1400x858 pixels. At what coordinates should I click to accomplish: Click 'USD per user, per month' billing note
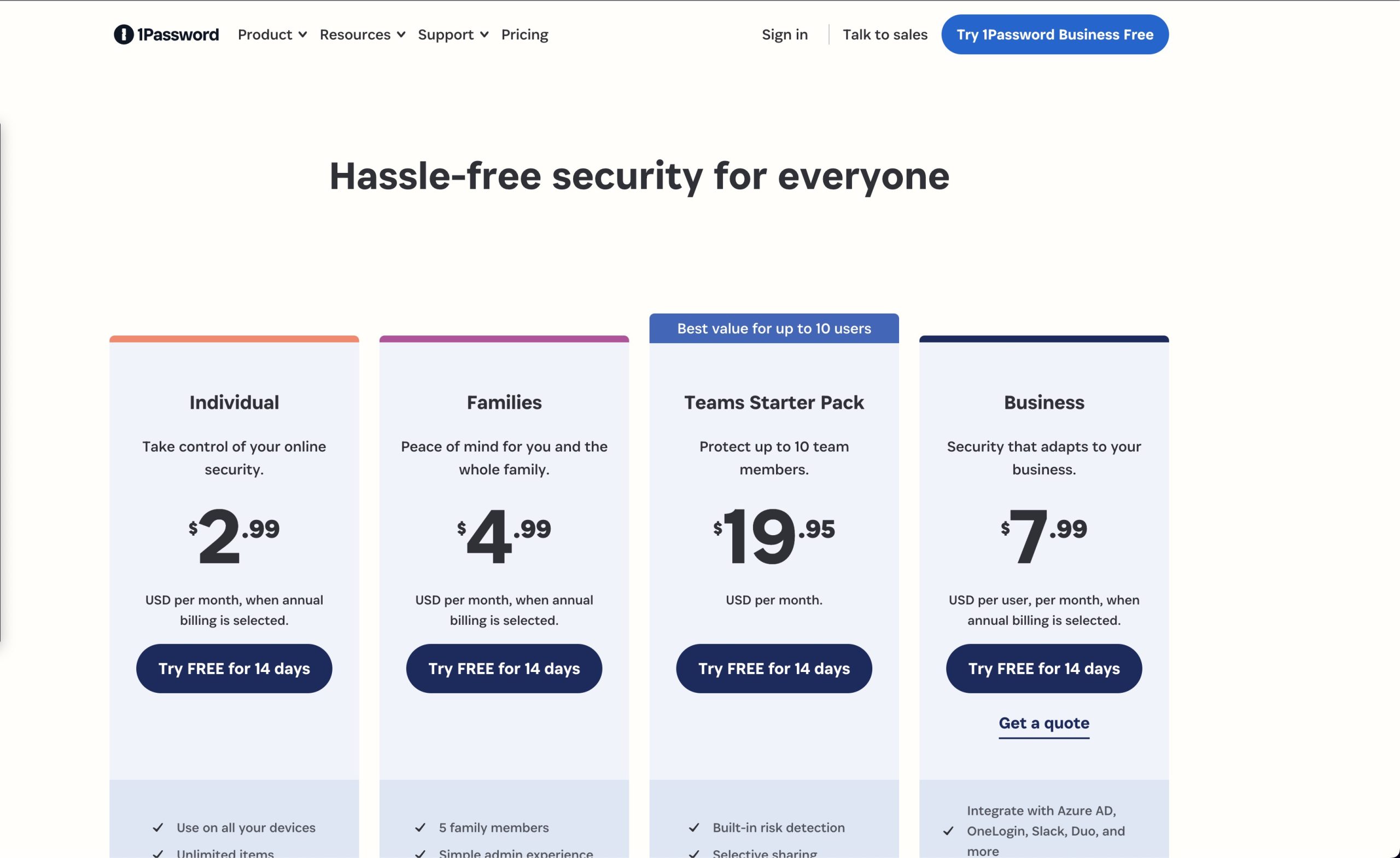pyautogui.click(x=1044, y=610)
